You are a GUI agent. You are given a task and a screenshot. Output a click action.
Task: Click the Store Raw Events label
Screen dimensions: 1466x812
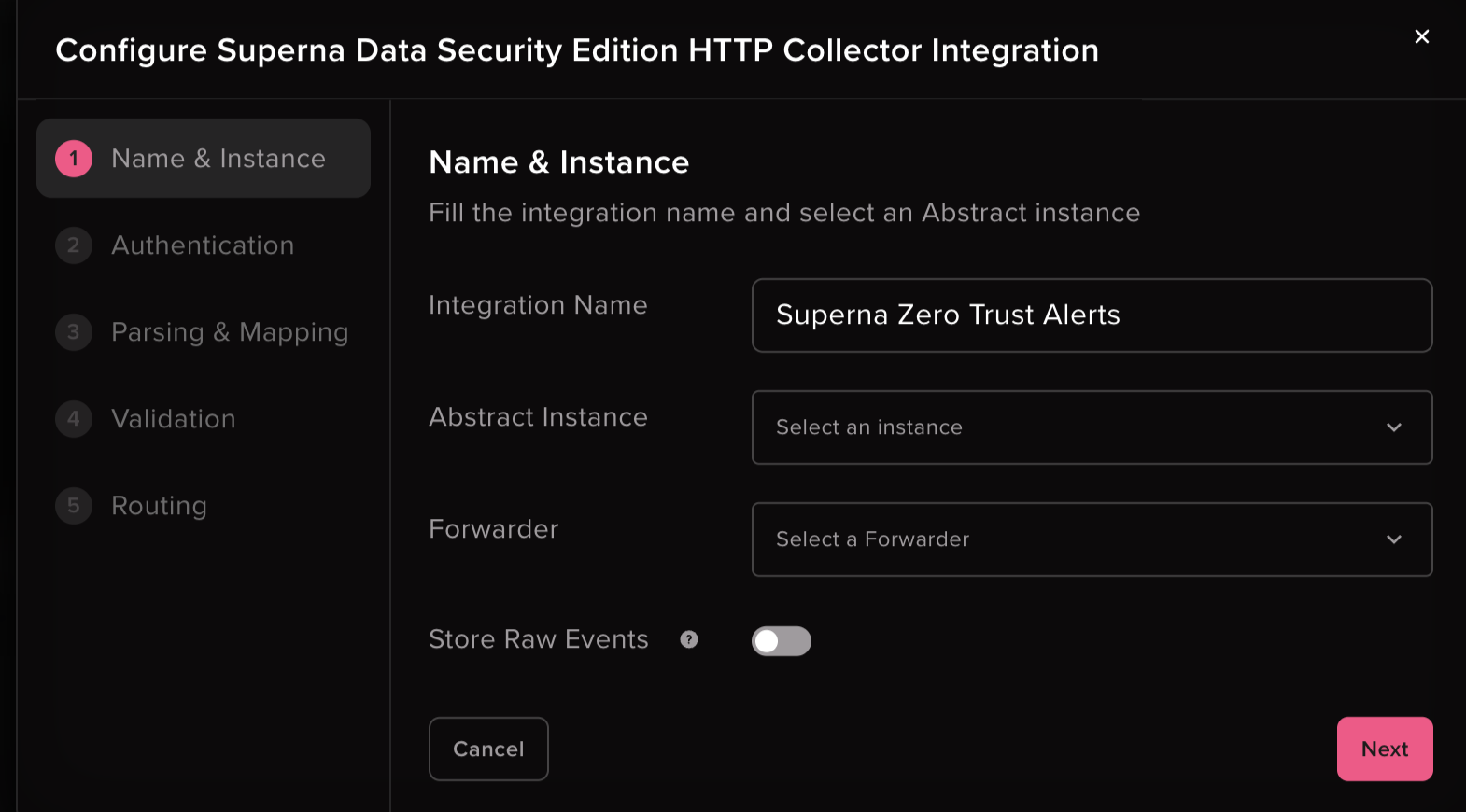(538, 639)
